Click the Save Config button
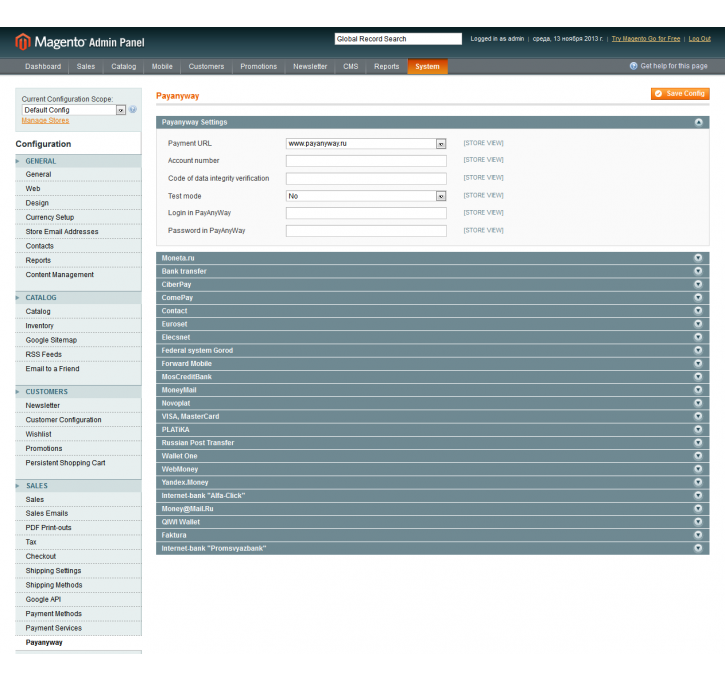 tap(680, 93)
